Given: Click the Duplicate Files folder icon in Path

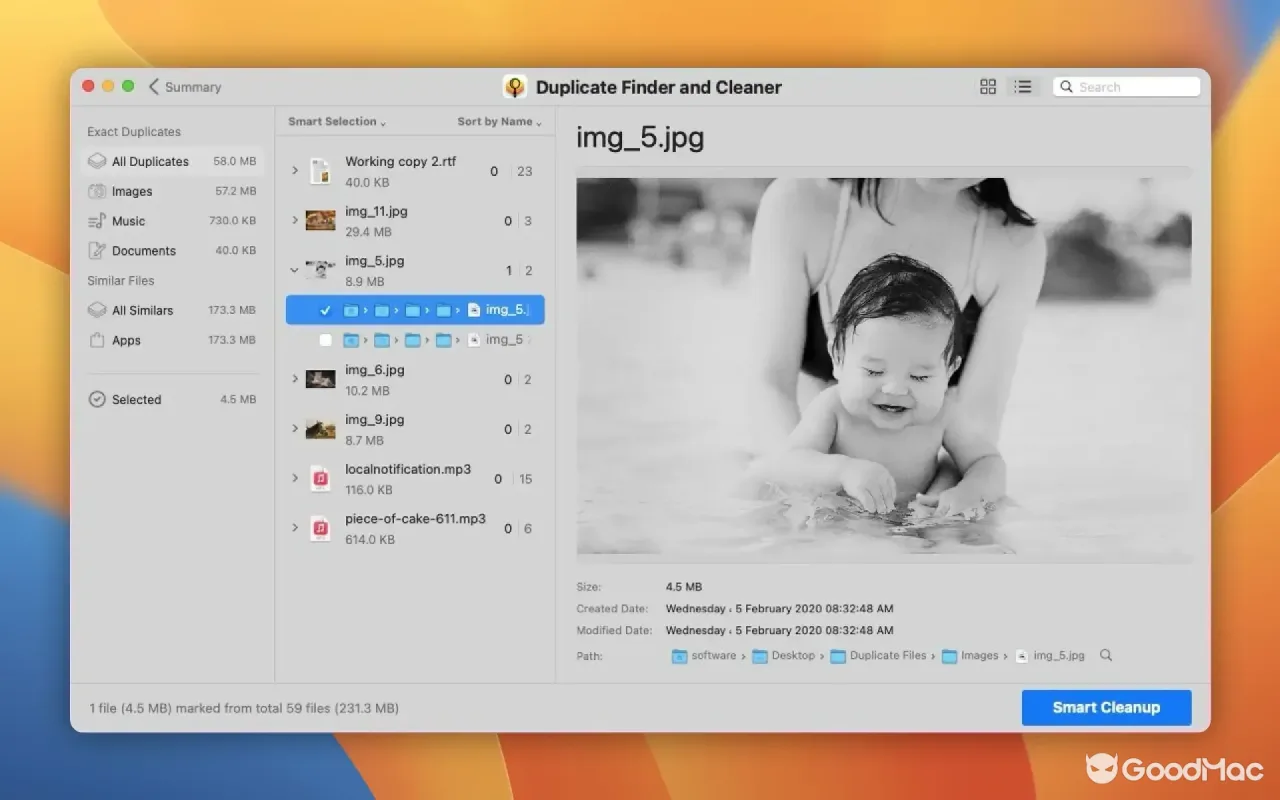Looking at the screenshot, I should pyautogui.click(x=838, y=656).
